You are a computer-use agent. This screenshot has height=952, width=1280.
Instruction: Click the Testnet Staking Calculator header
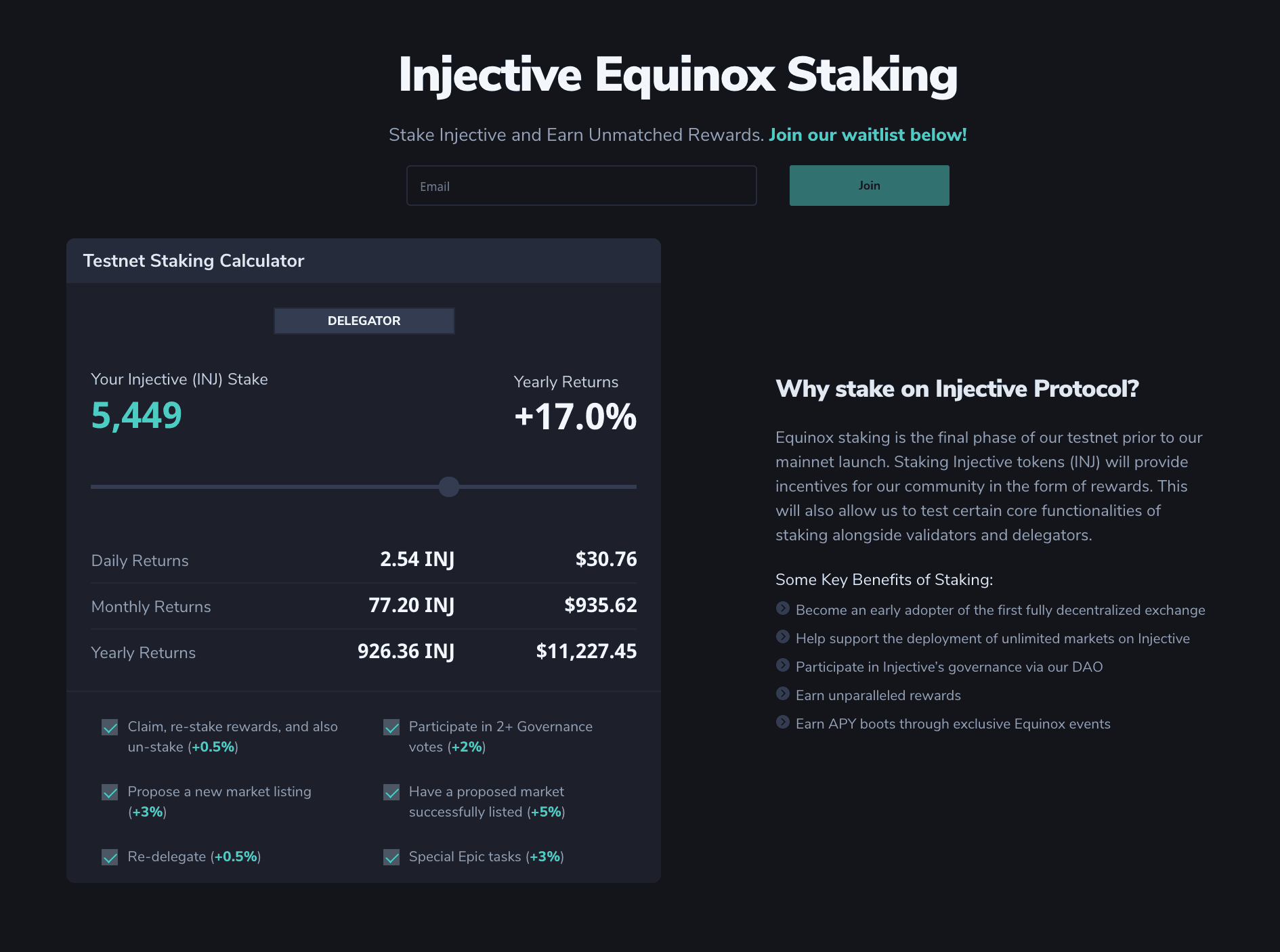click(194, 261)
